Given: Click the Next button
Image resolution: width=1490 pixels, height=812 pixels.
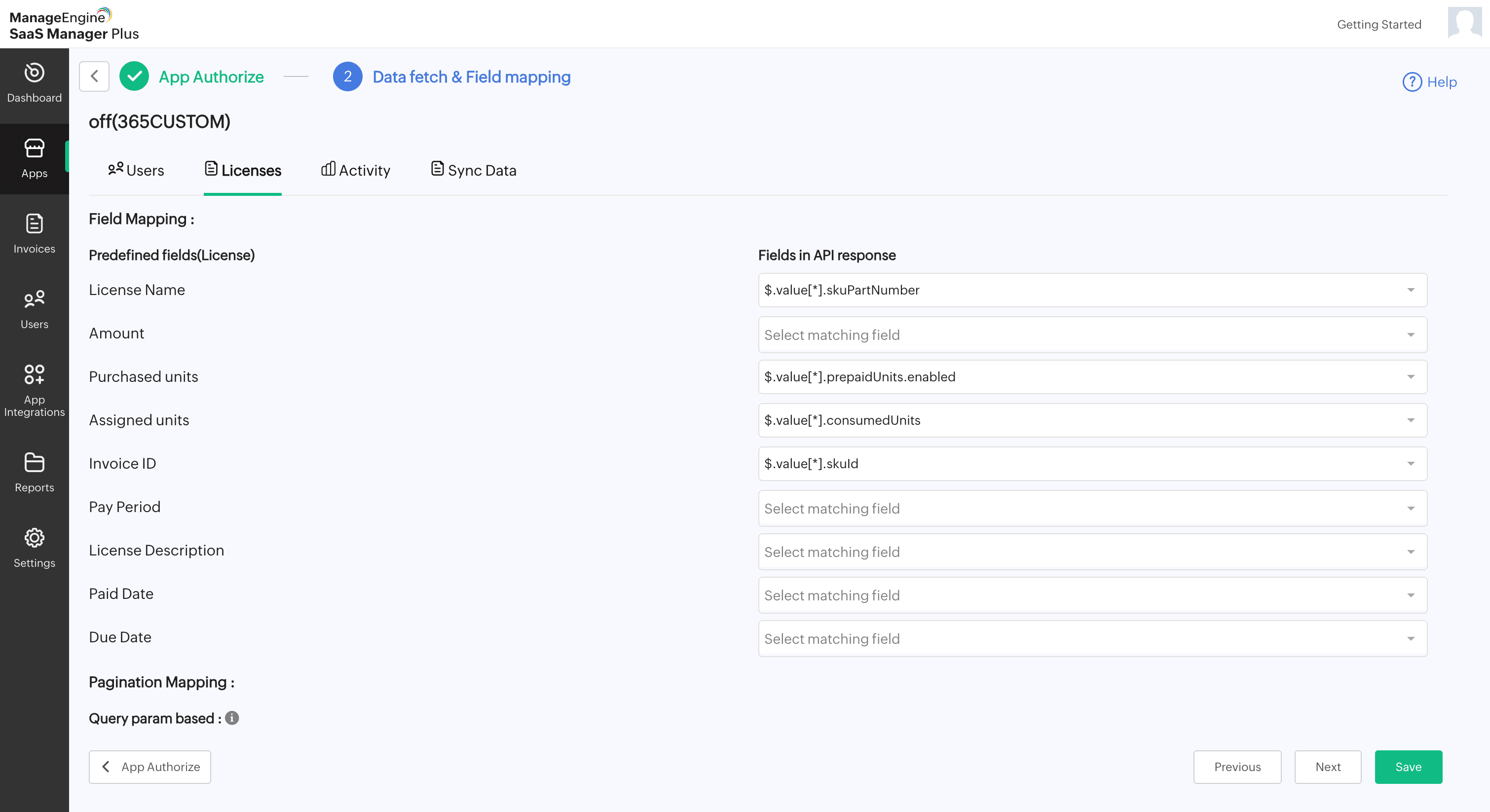Looking at the screenshot, I should (x=1328, y=767).
